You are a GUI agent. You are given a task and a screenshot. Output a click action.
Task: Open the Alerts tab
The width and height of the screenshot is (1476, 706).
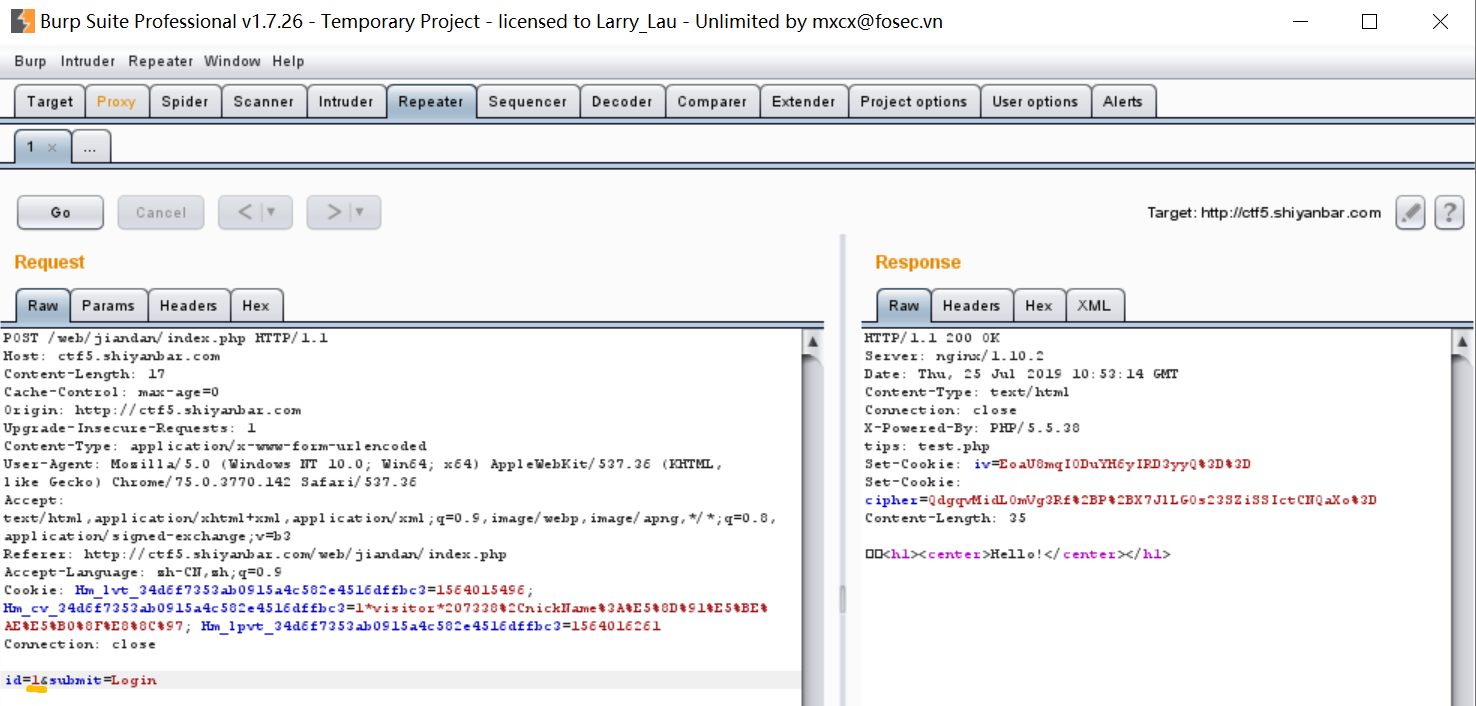click(x=1123, y=102)
